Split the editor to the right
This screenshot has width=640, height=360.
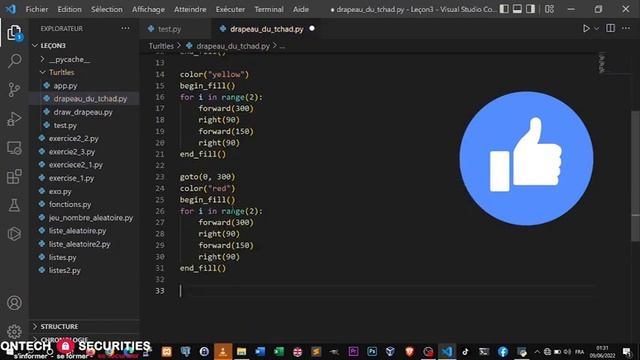(x=611, y=28)
